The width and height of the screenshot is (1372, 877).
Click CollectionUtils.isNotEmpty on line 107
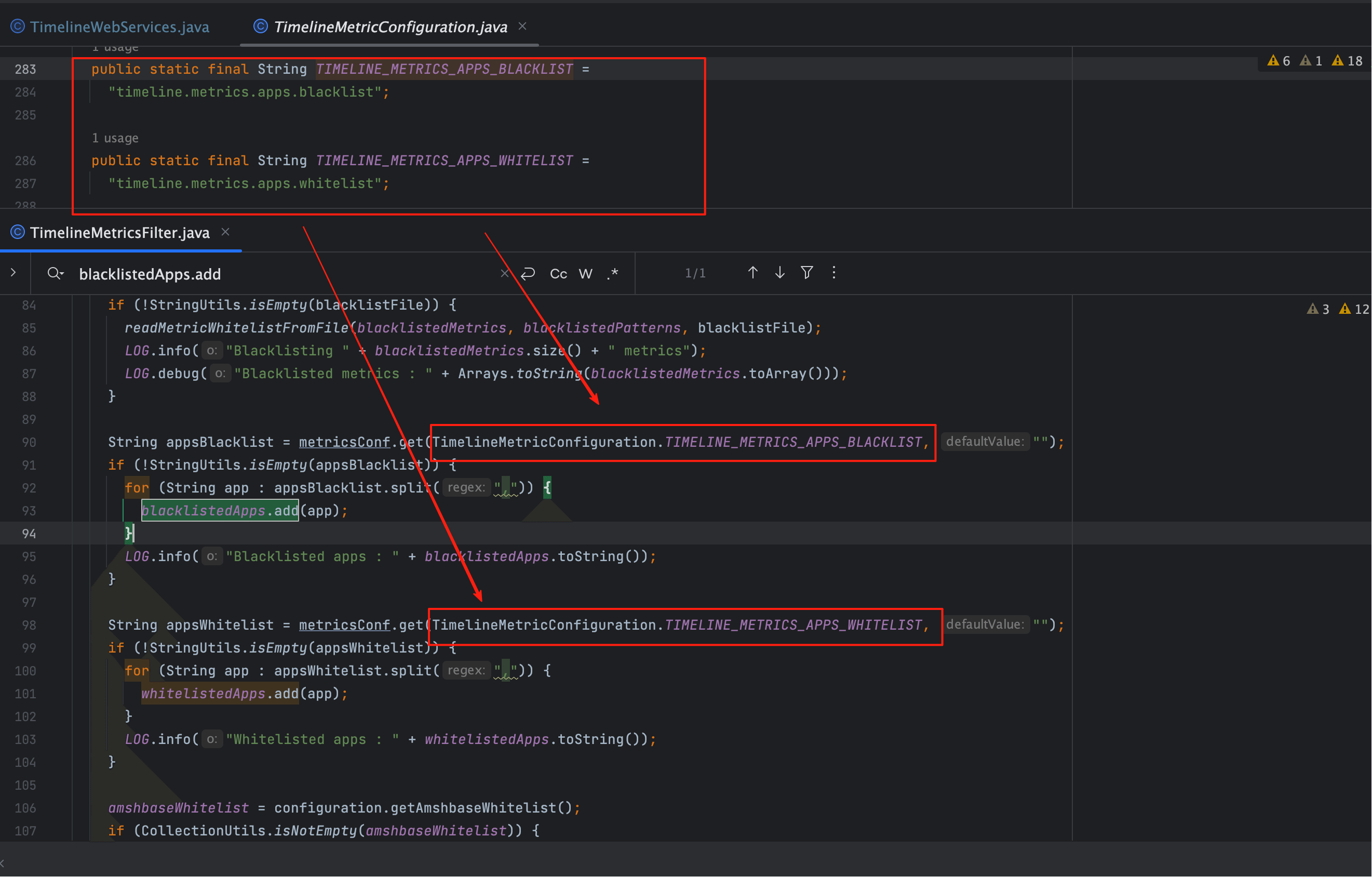point(249,831)
